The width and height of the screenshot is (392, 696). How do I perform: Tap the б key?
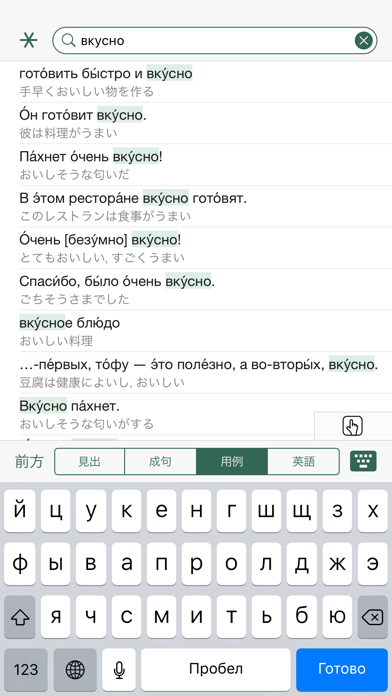tap(302, 617)
